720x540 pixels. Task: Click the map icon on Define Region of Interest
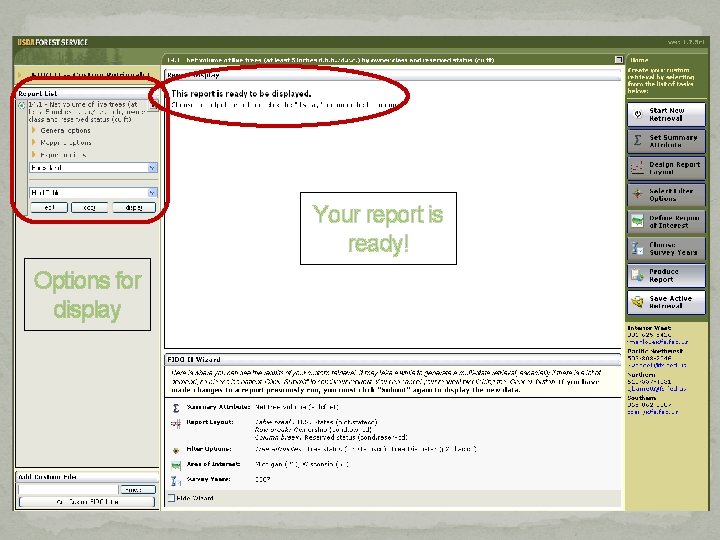(x=637, y=221)
